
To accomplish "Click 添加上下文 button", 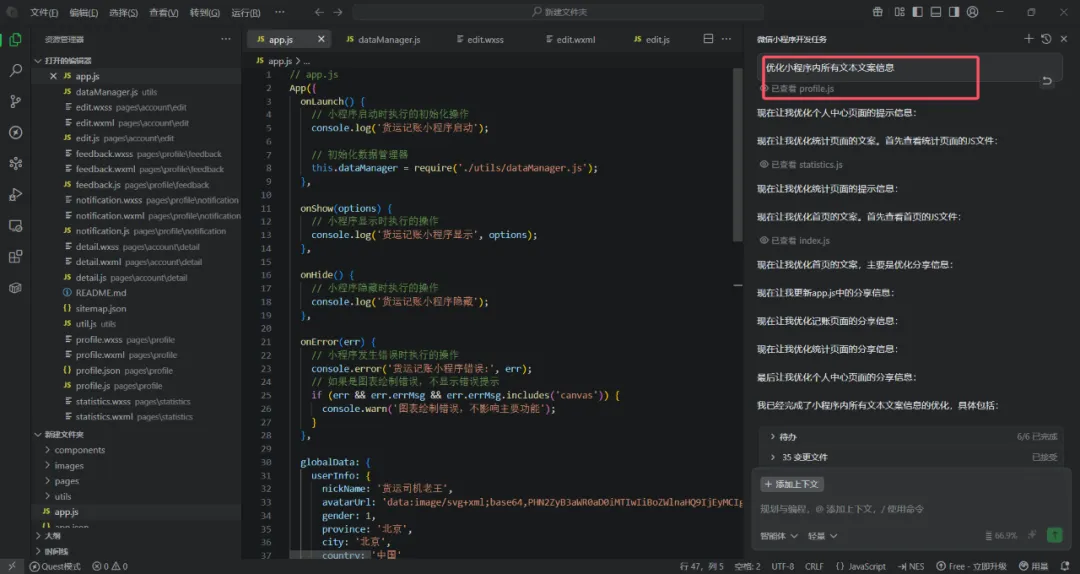I will [x=792, y=484].
